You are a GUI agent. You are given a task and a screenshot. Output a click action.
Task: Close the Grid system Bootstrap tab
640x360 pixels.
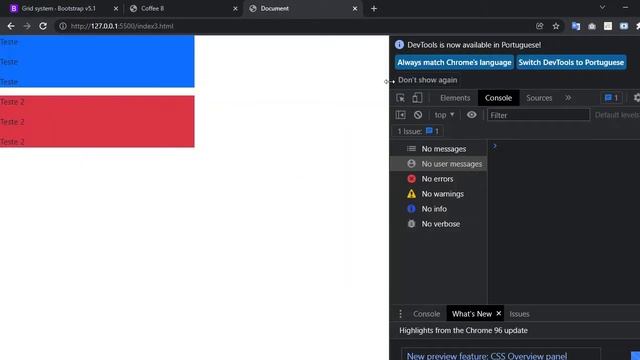pyautogui.click(x=116, y=9)
